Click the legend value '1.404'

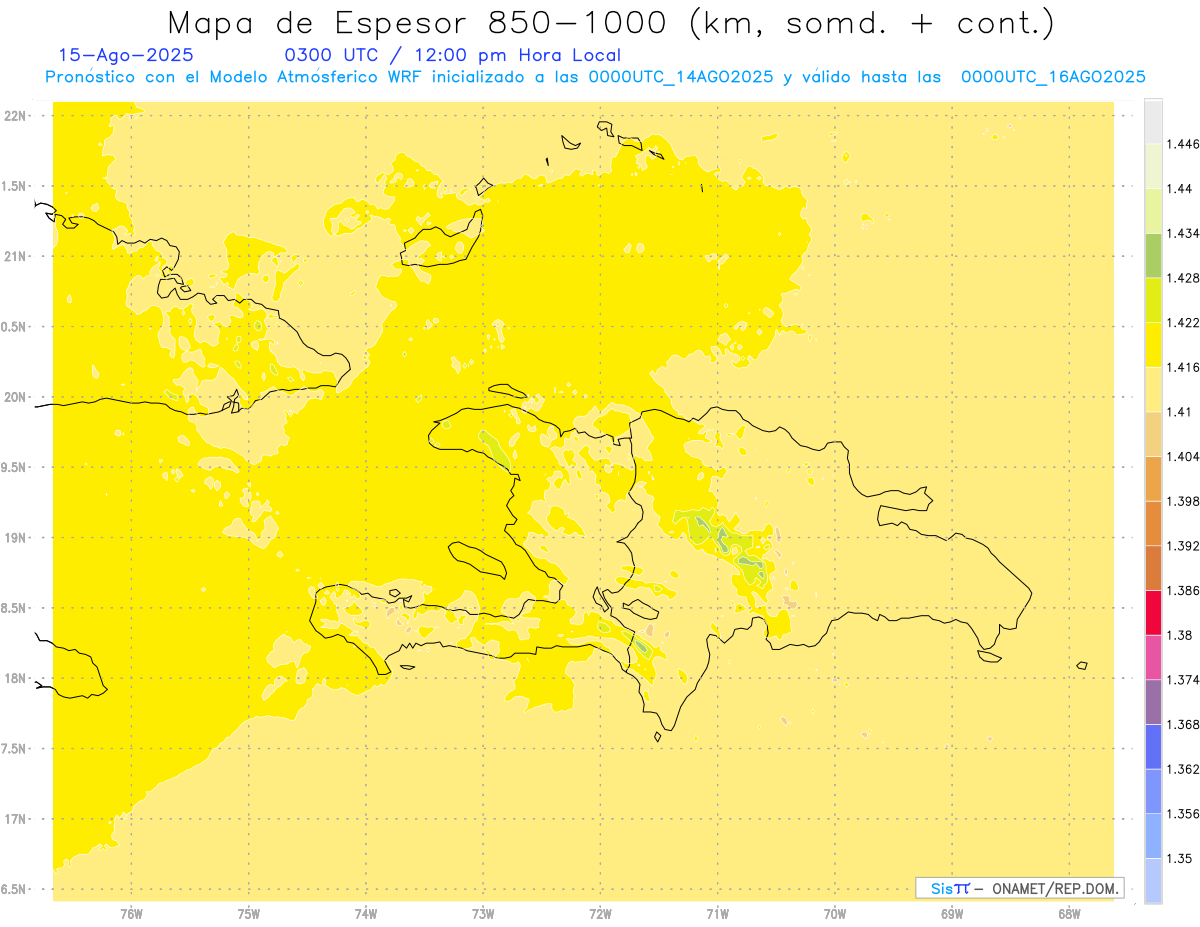pyautogui.click(x=1182, y=456)
